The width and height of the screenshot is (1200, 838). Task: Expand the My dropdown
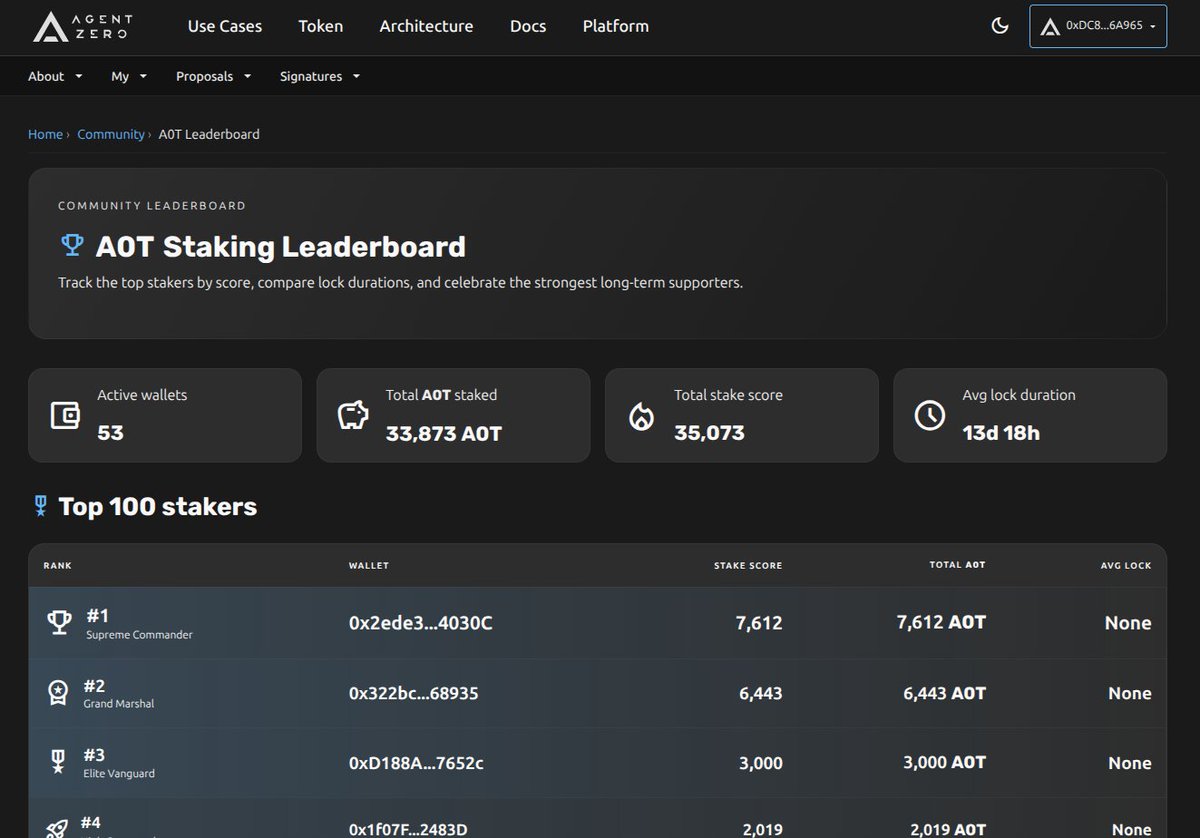coord(129,76)
